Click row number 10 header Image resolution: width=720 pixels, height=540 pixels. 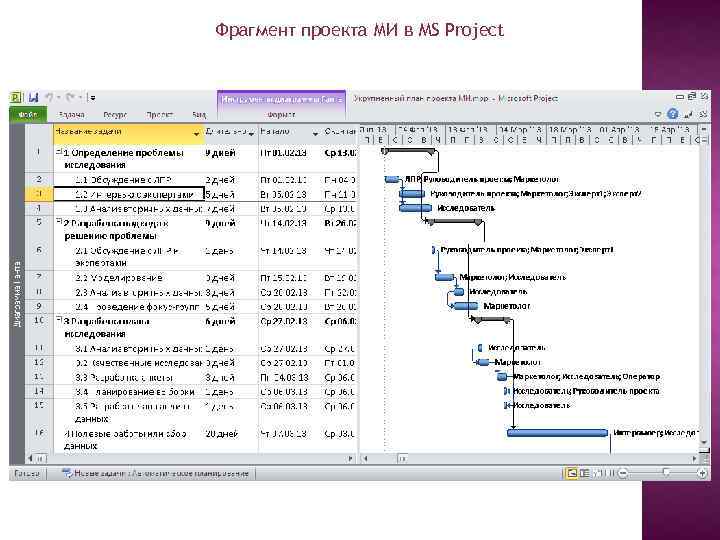click(39, 327)
